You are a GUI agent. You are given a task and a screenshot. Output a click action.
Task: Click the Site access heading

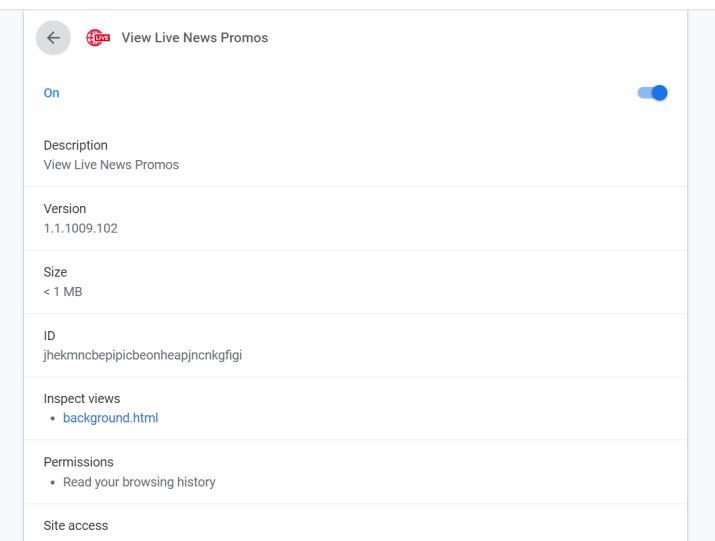pyautogui.click(x=75, y=525)
